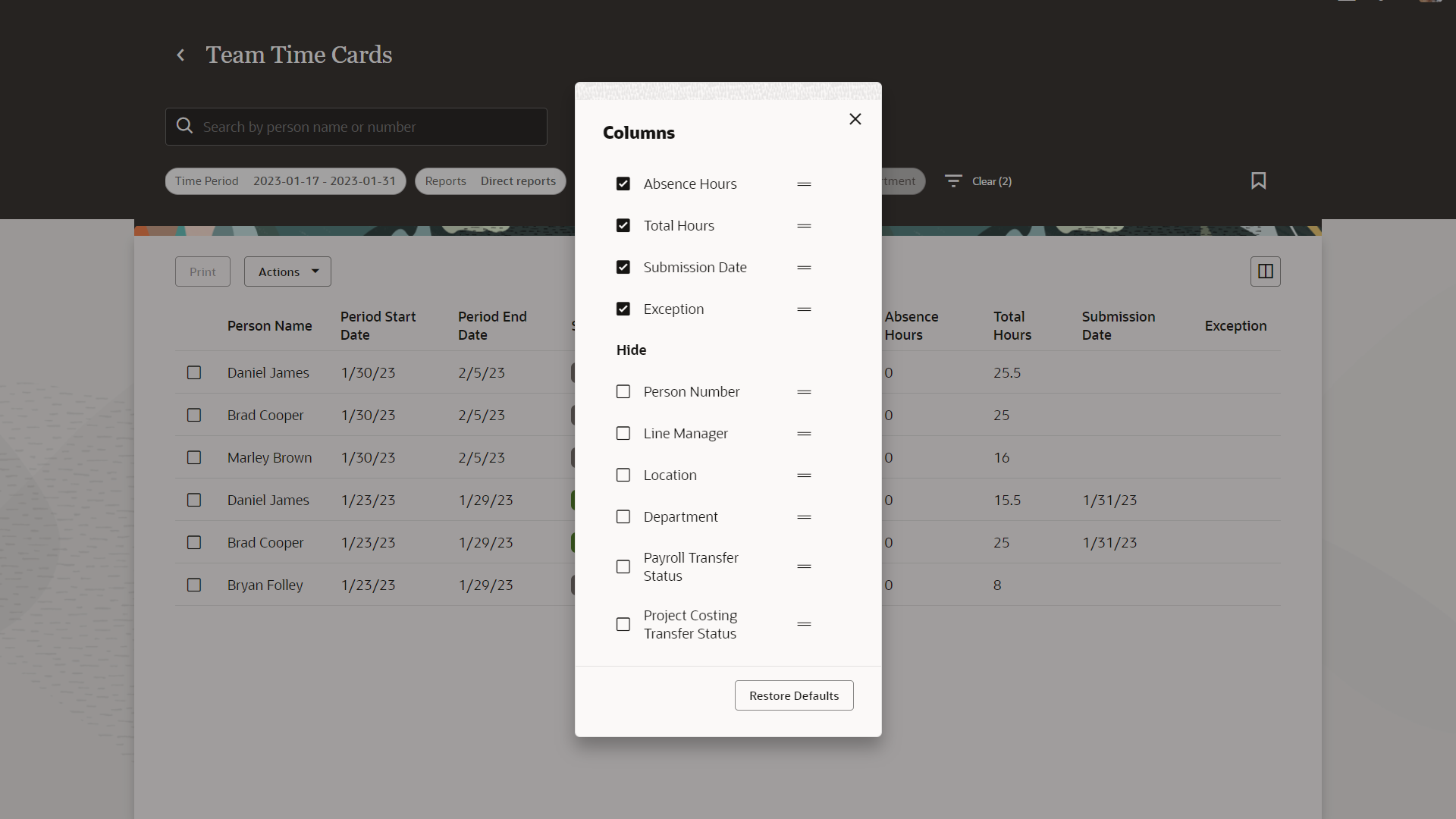Click the columns layout icon button
Viewport: 1456px width, 819px height.
[x=1265, y=271]
